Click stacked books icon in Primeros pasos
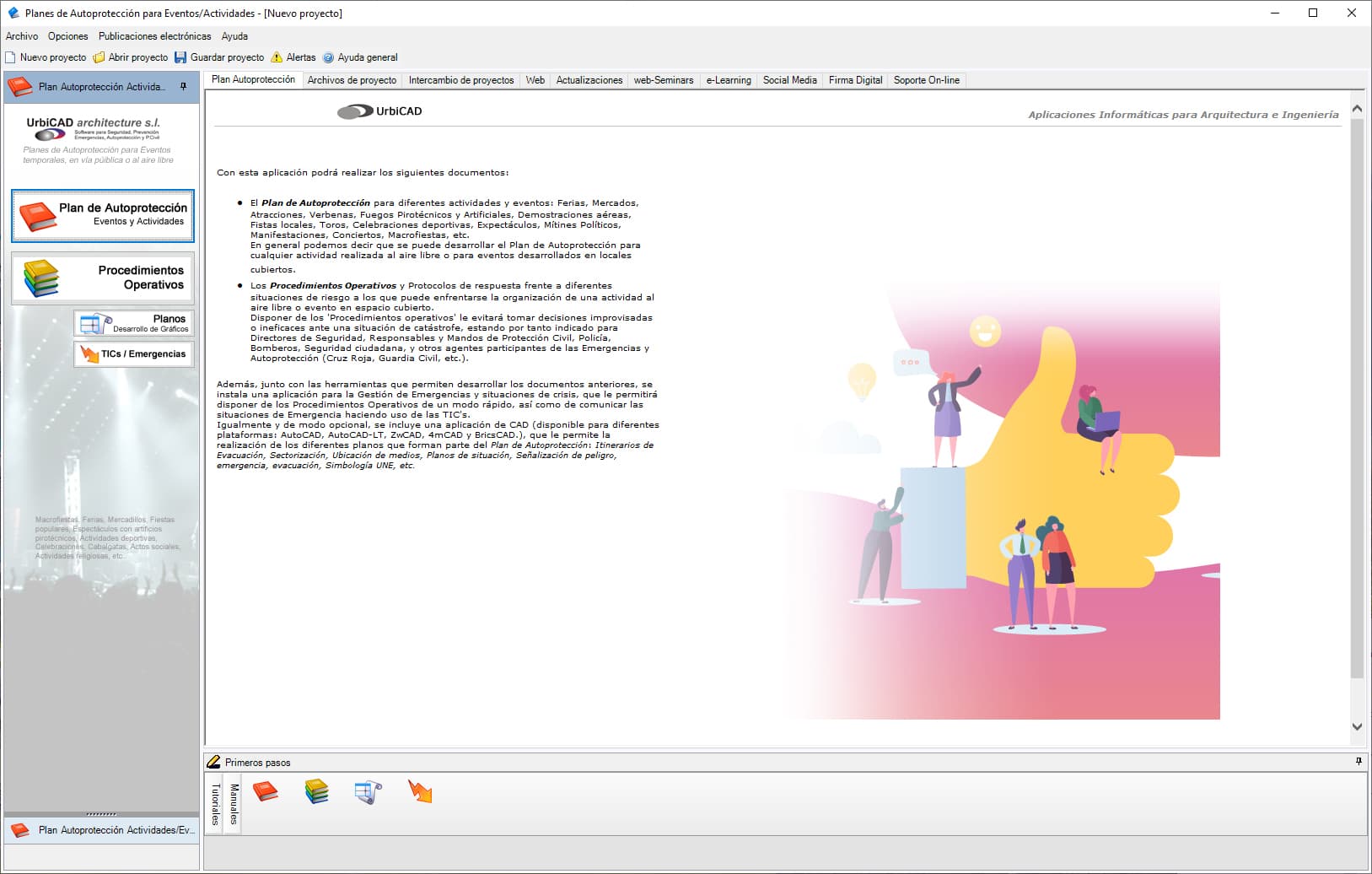 tap(316, 791)
